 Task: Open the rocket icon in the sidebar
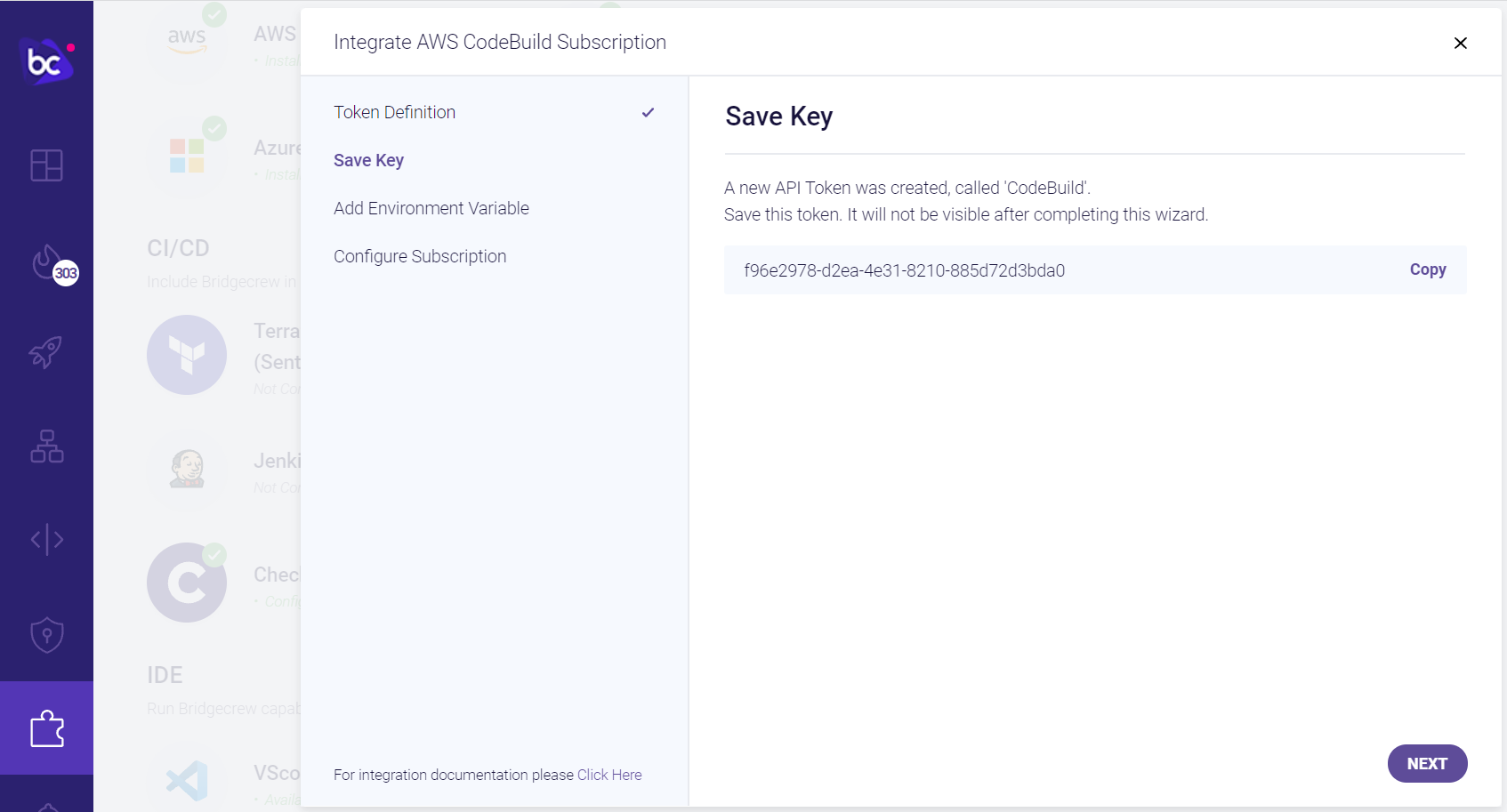(x=46, y=352)
